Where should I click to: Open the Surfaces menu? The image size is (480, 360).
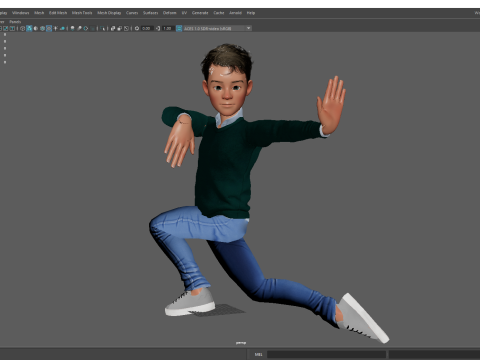(151, 13)
